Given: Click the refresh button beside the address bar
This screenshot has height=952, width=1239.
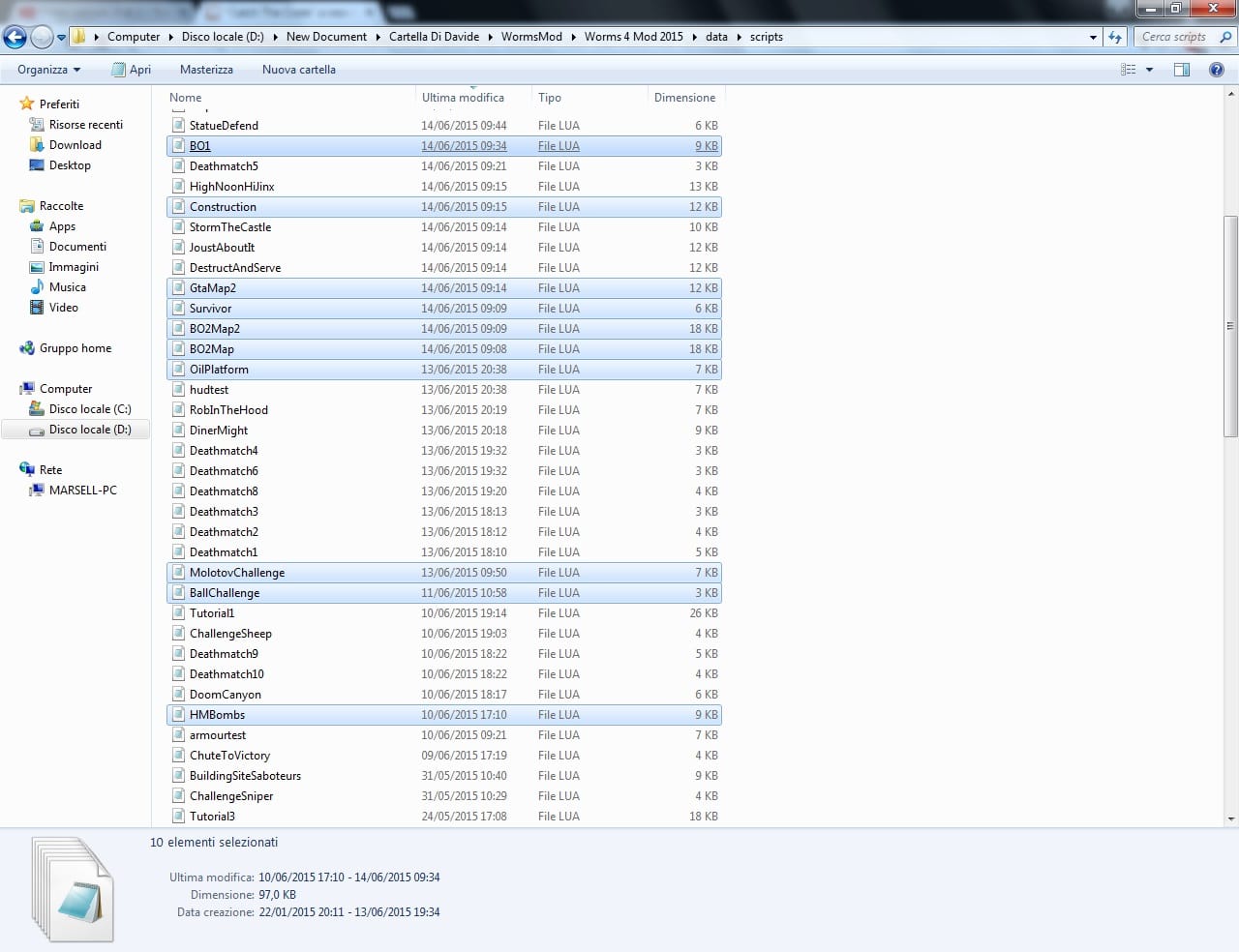Looking at the screenshot, I should pyautogui.click(x=1115, y=37).
